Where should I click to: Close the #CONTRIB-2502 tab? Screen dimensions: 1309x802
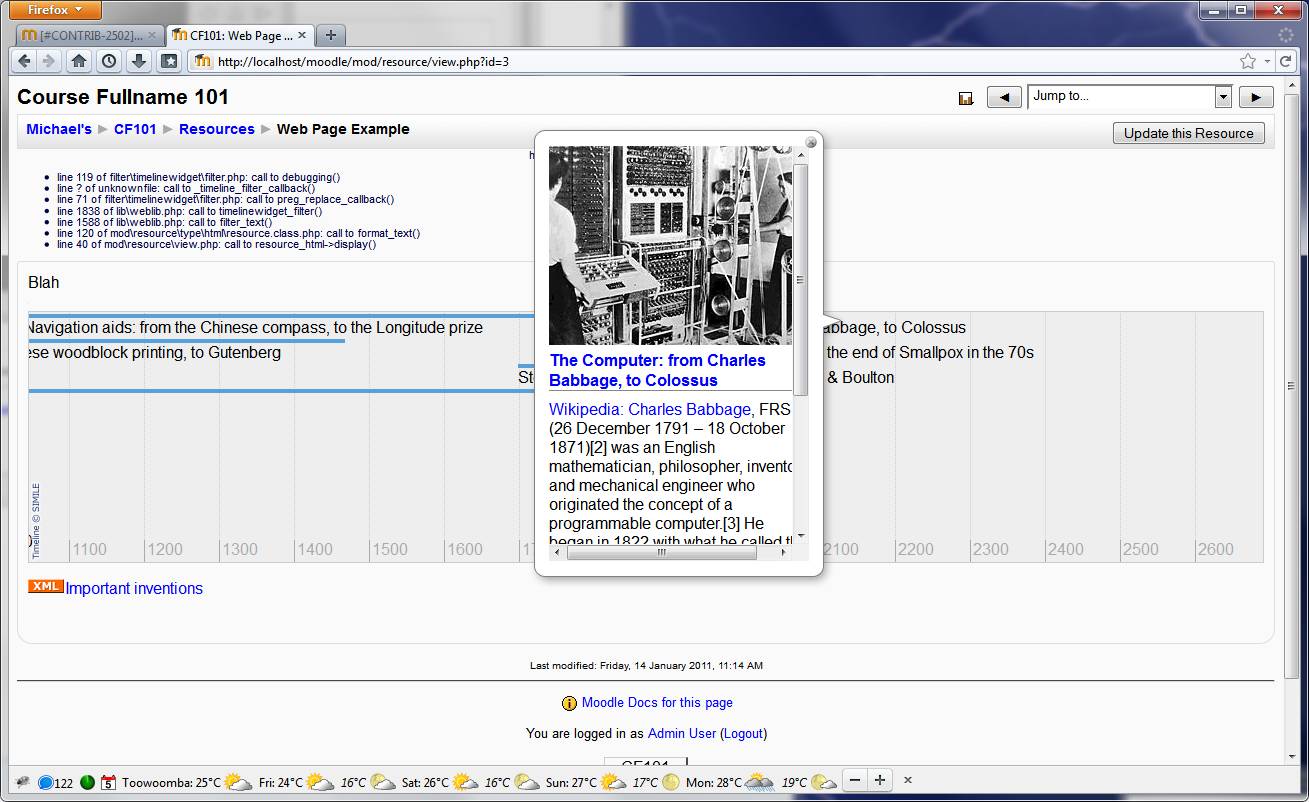pyautogui.click(x=152, y=35)
